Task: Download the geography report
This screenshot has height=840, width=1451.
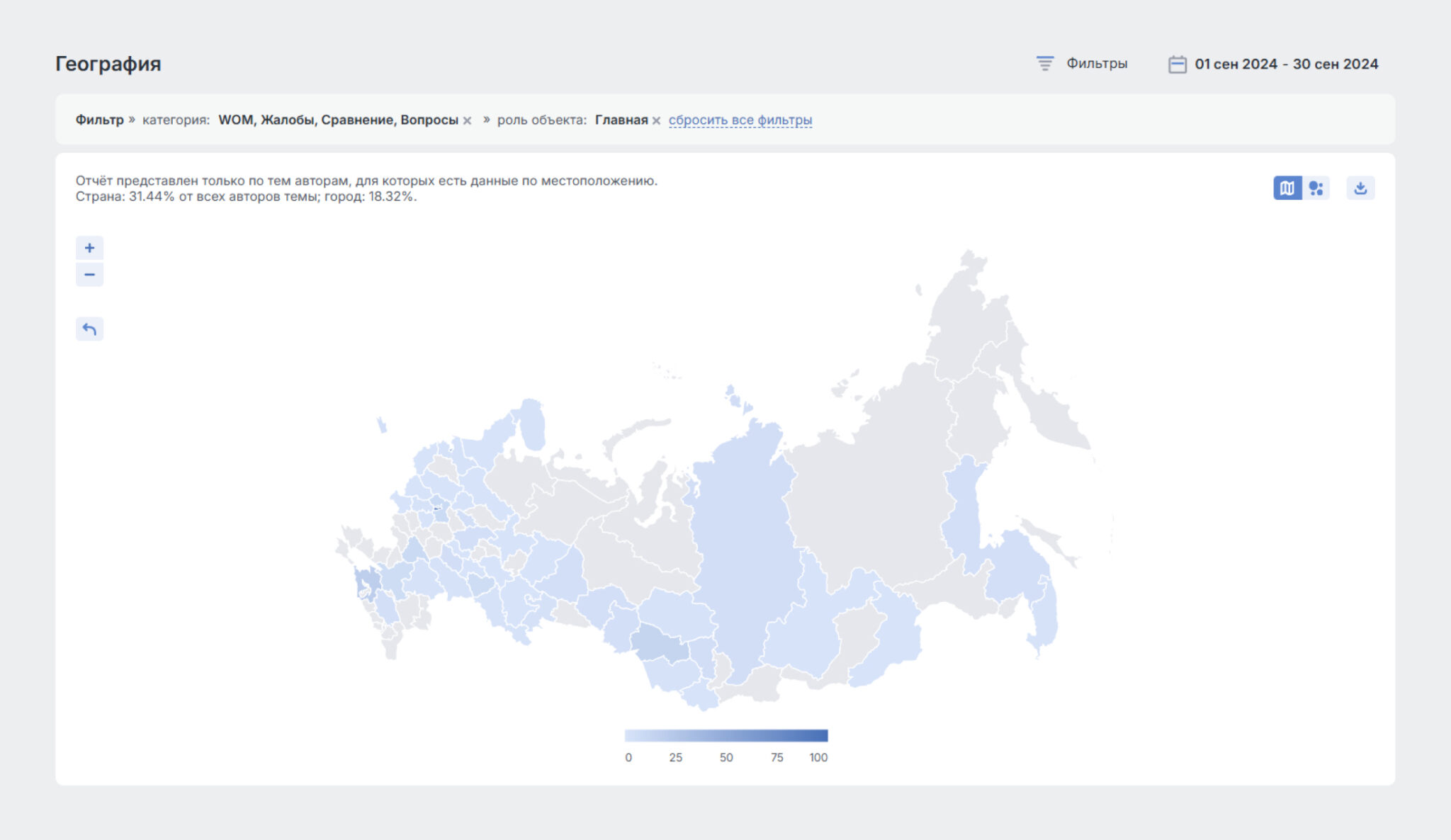Action: pyautogui.click(x=1360, y=188)
